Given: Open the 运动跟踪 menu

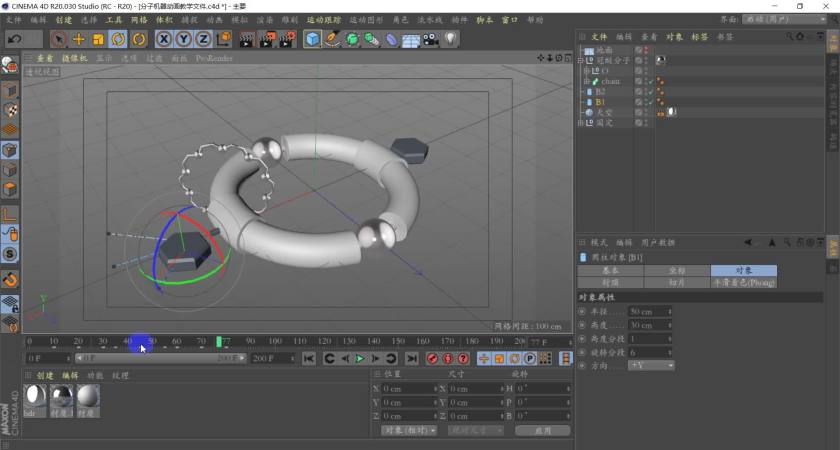Looking at the screenshot, I should pyautogui.click(x=323, y=20).
